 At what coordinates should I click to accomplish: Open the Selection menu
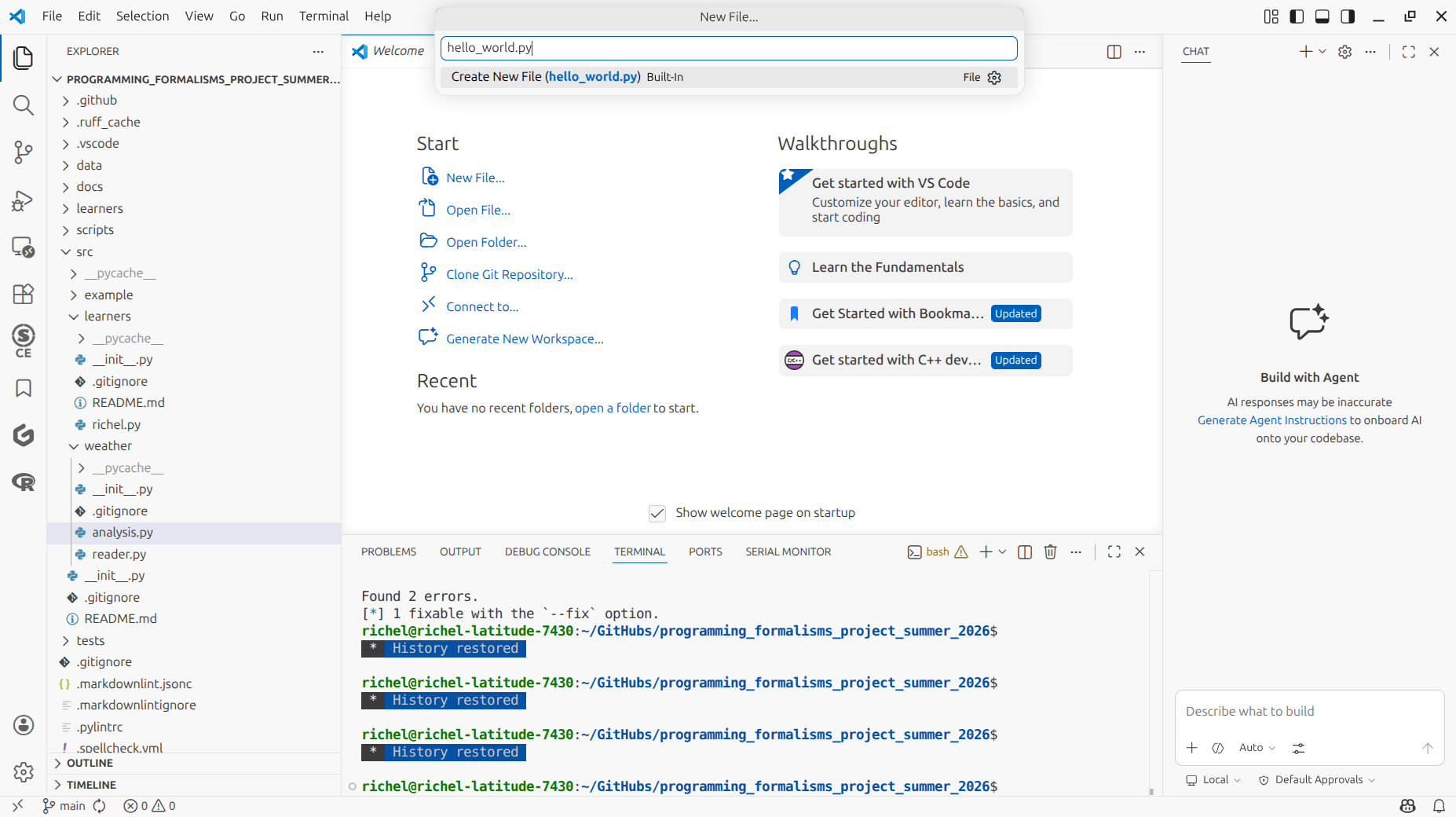click(x=142, y=16)
